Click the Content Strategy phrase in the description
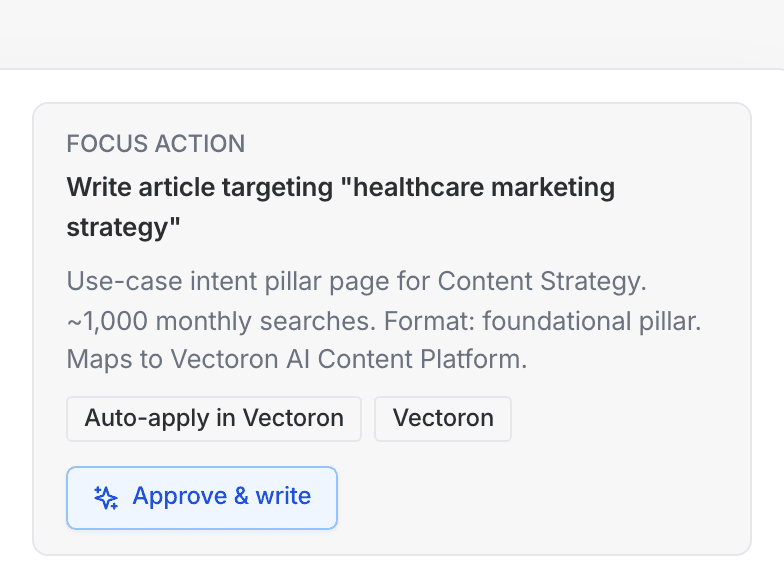 coord(540,281)
